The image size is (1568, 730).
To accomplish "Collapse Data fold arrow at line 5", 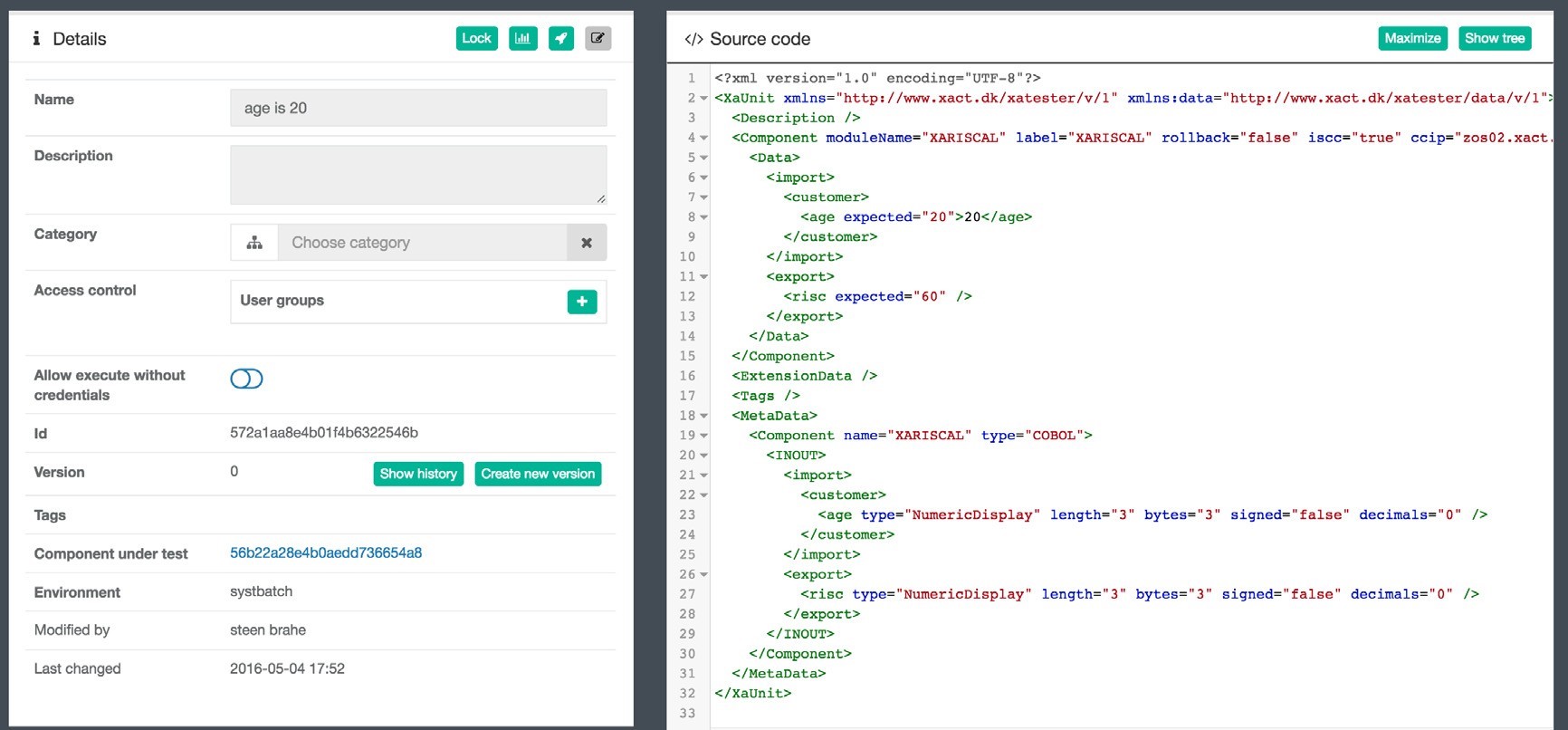I will (x=703, y=158).
